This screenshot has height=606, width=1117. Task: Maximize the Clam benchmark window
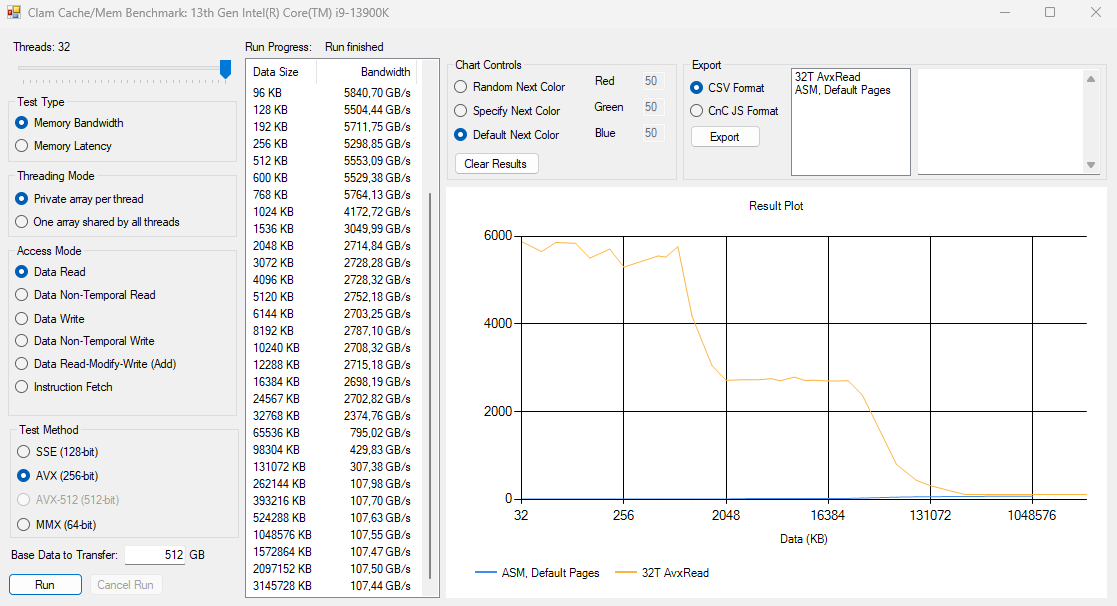pyautogui.click(x=1049, y=12)
